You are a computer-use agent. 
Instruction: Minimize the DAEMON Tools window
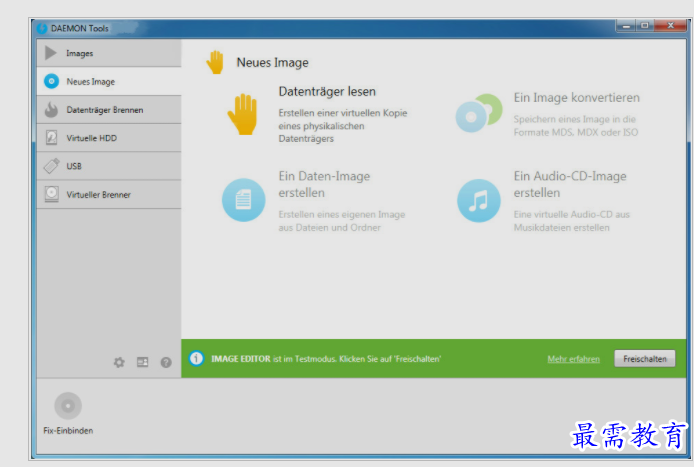tap(626, 26)
